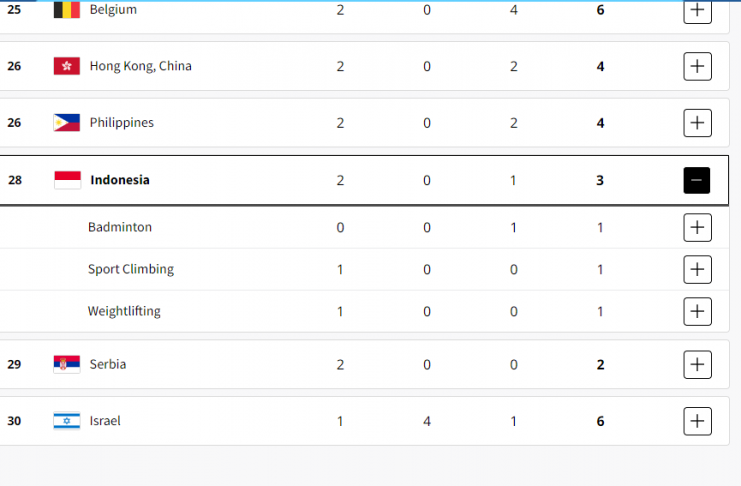
Task: Click the Indonesia country name
Action: [x=120, y=180]
